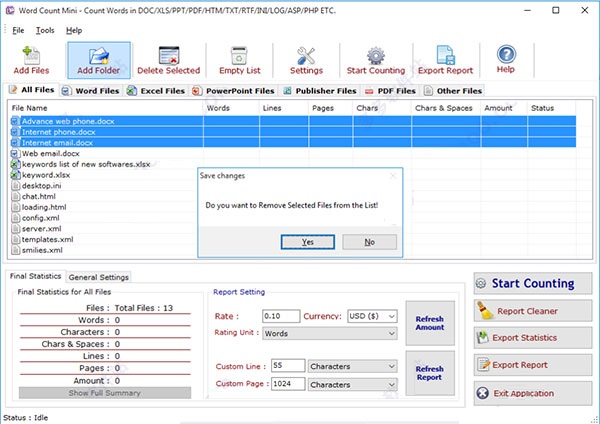Click No in the Save changes dialog
Viewport: 600px width, 424px height.
coord(369,242)
